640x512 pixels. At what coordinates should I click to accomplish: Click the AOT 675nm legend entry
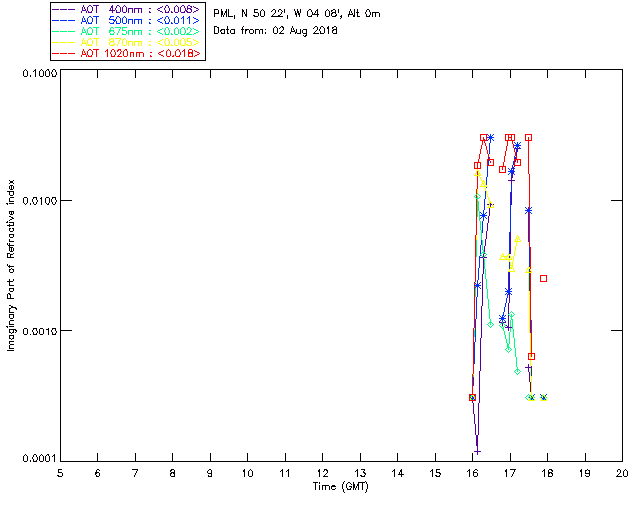coord(127,31)
